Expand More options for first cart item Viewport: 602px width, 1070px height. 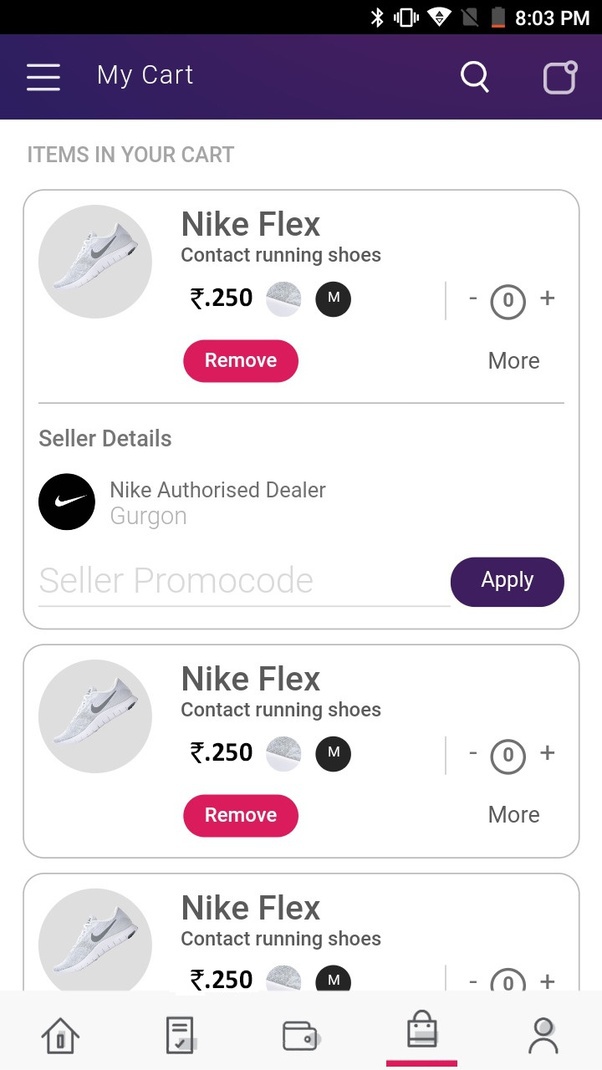(513, 361)
